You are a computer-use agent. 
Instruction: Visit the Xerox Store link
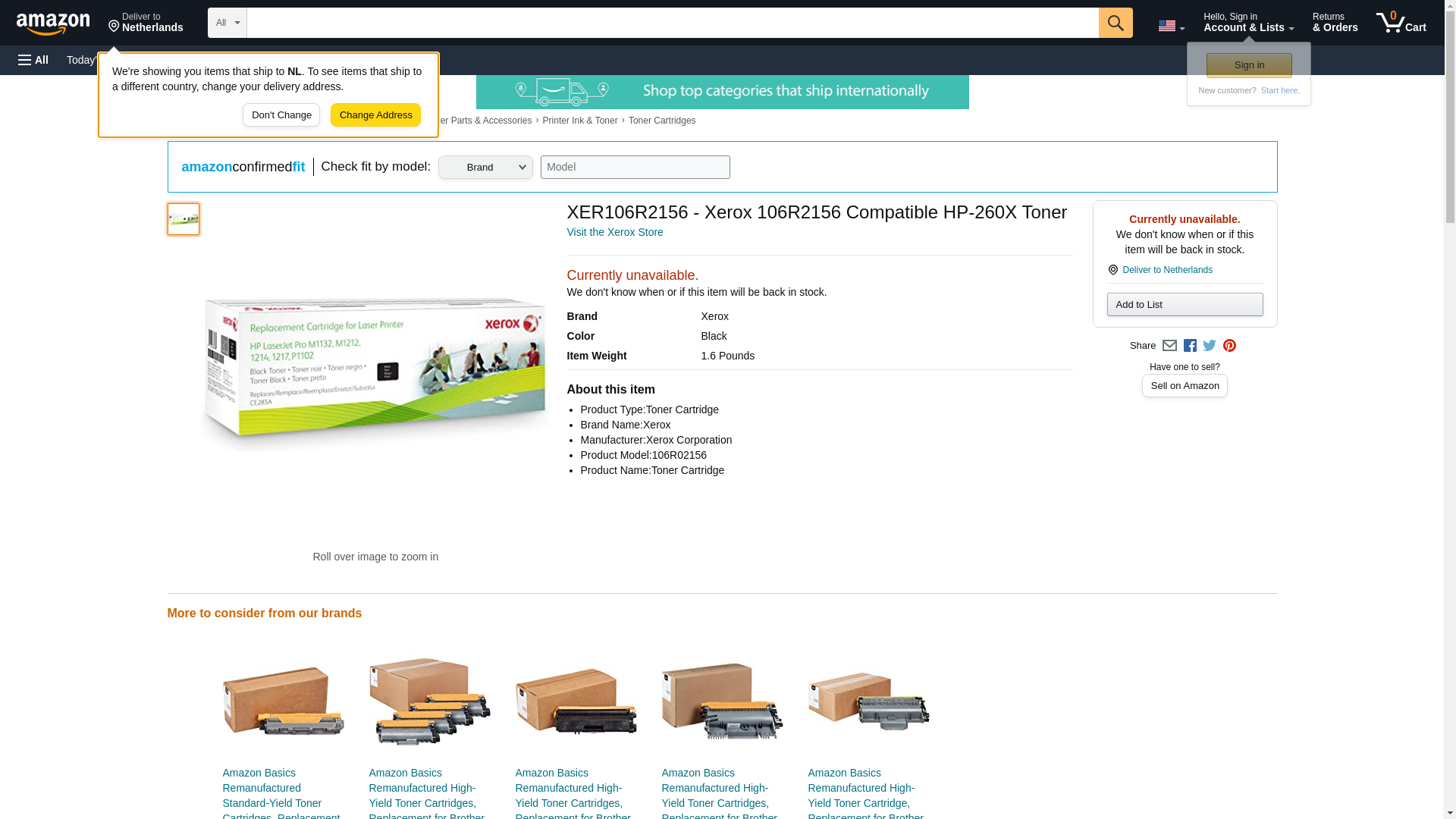614,232
